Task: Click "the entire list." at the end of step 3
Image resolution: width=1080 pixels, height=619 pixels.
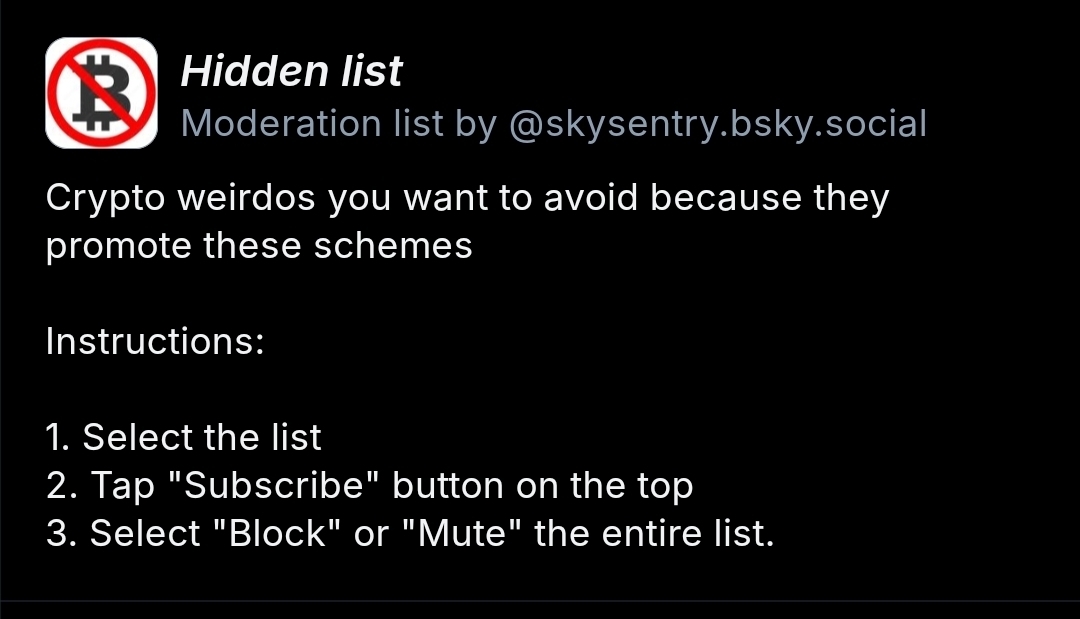Action: pyautogui.click(x=654, y=534)
